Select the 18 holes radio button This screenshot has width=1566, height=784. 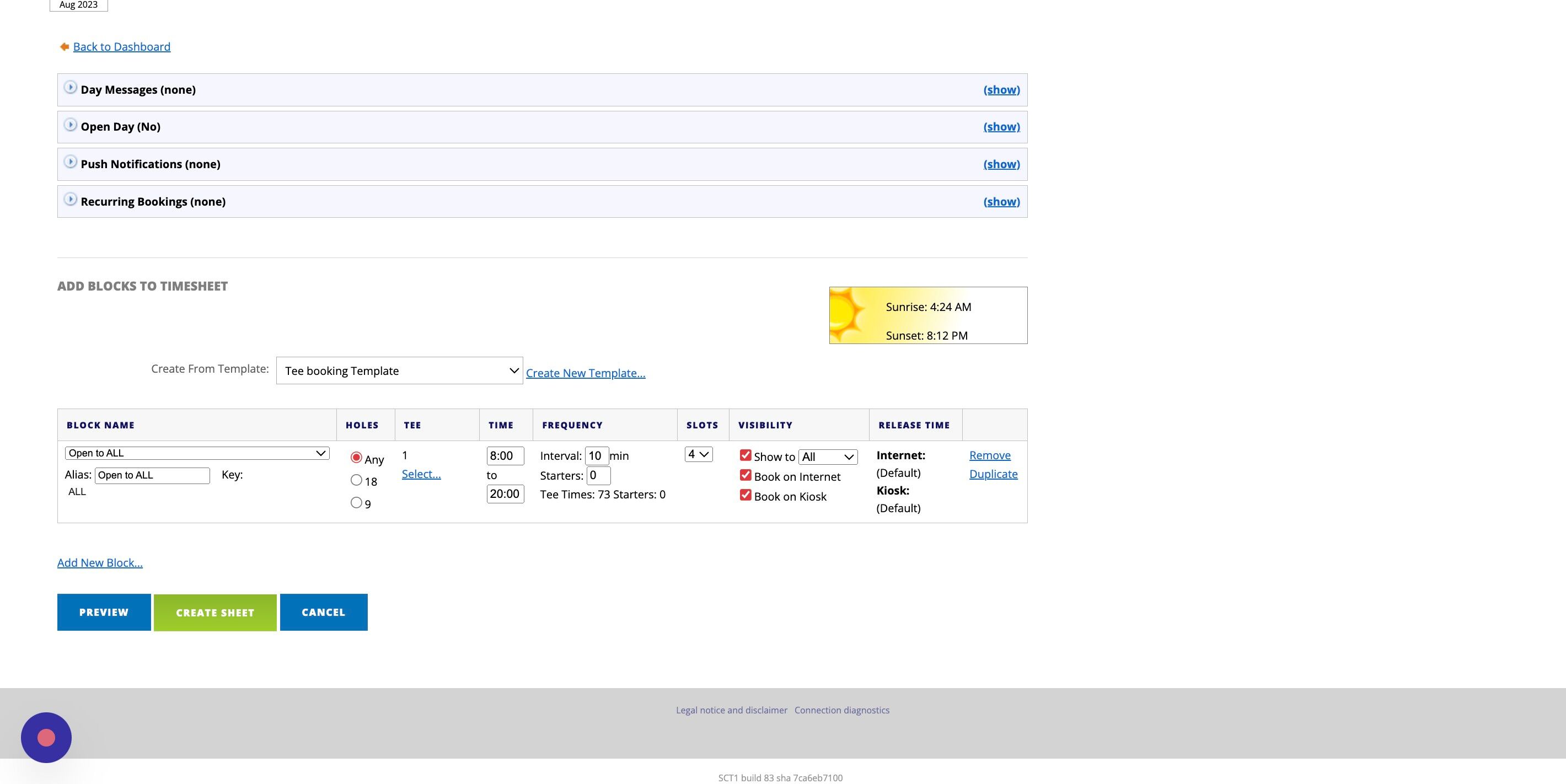pos(356,480)
